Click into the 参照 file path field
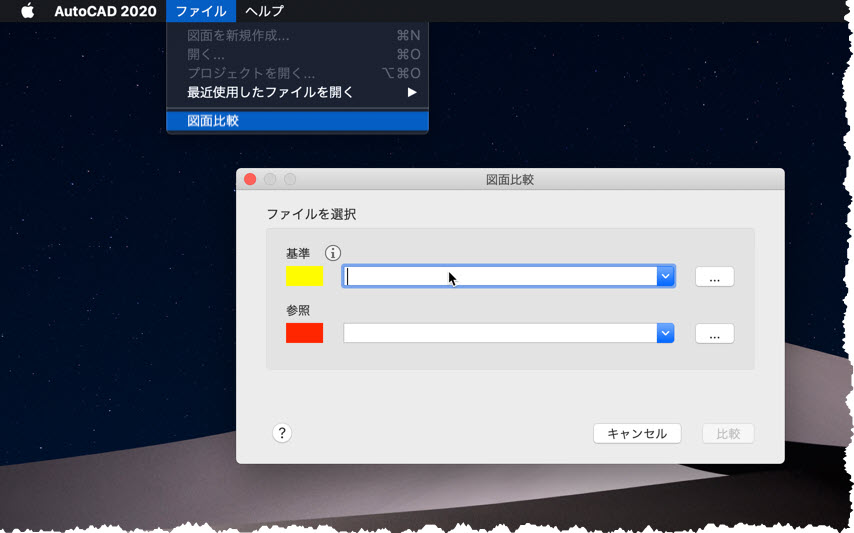 point(500,333)
